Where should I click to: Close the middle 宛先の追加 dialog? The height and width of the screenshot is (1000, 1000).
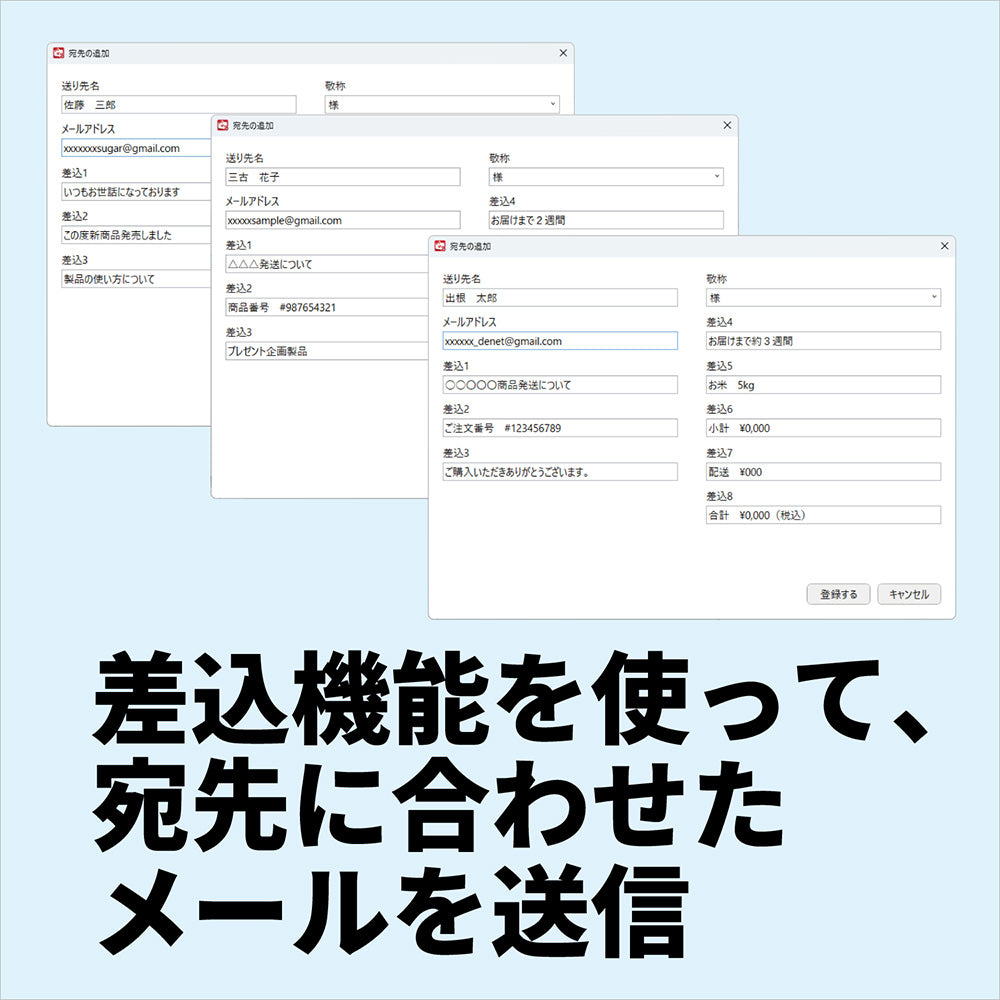coord(727,126)
